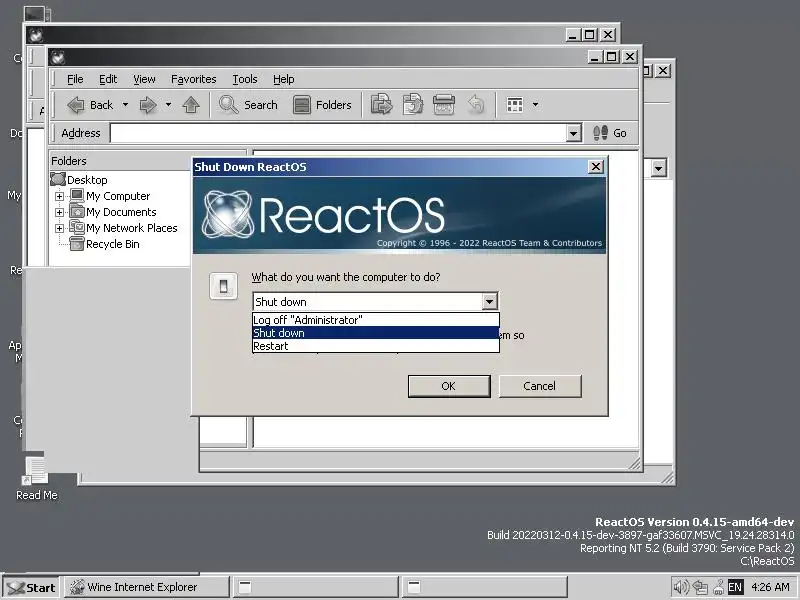800x600 pixels.
Task: Go forward with the Forward arrow icon
Action: pyautogui.click(x=148, y=105)
